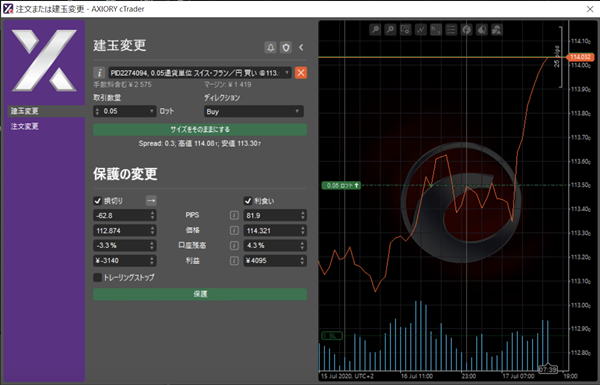The height and width of the screenshot is (385, 600).
Task: Click the second magnifier zoom icon on chart
Action: point(390,29)
